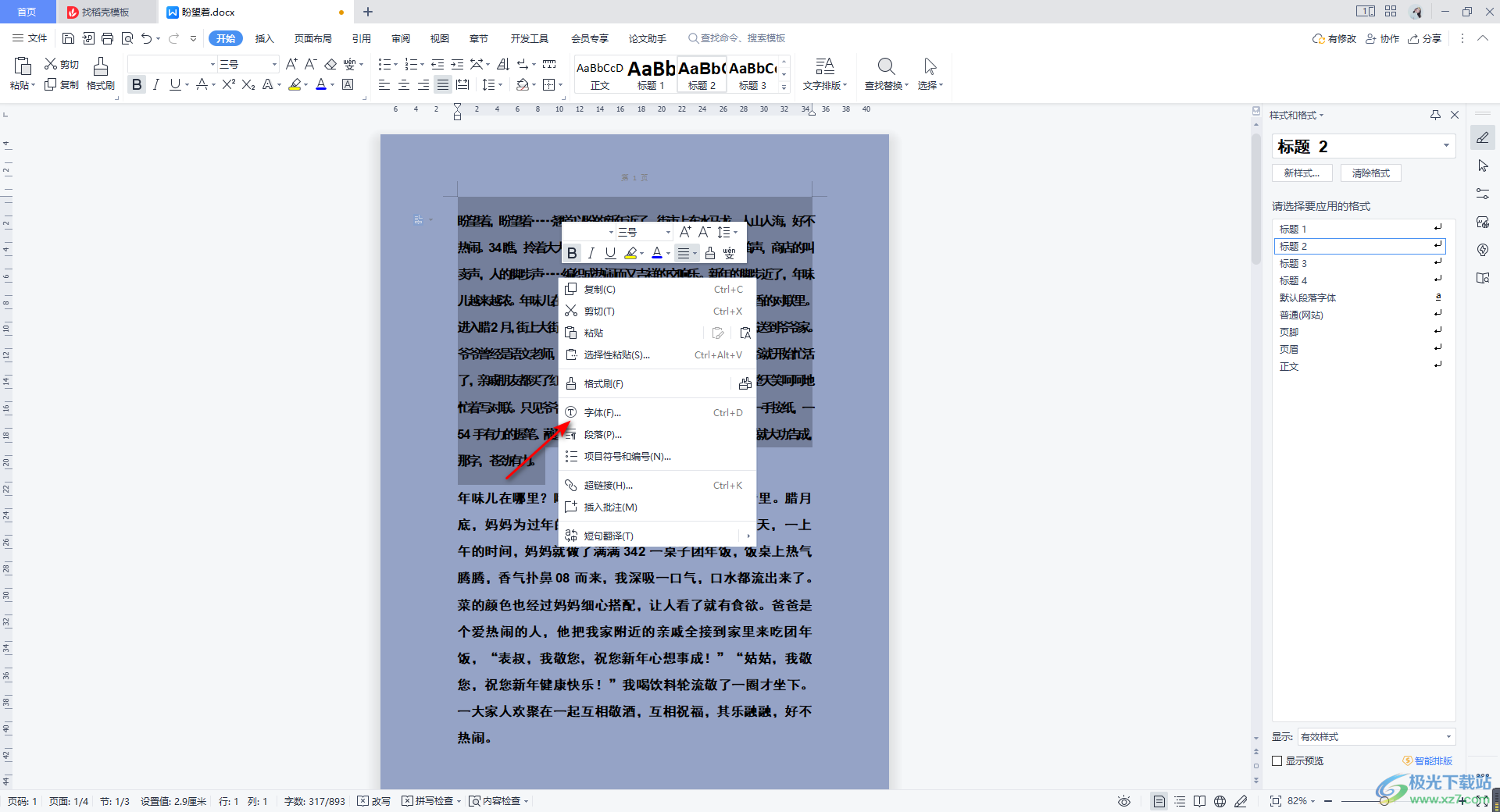Click the 新样式... button

tap(1302, 173)
